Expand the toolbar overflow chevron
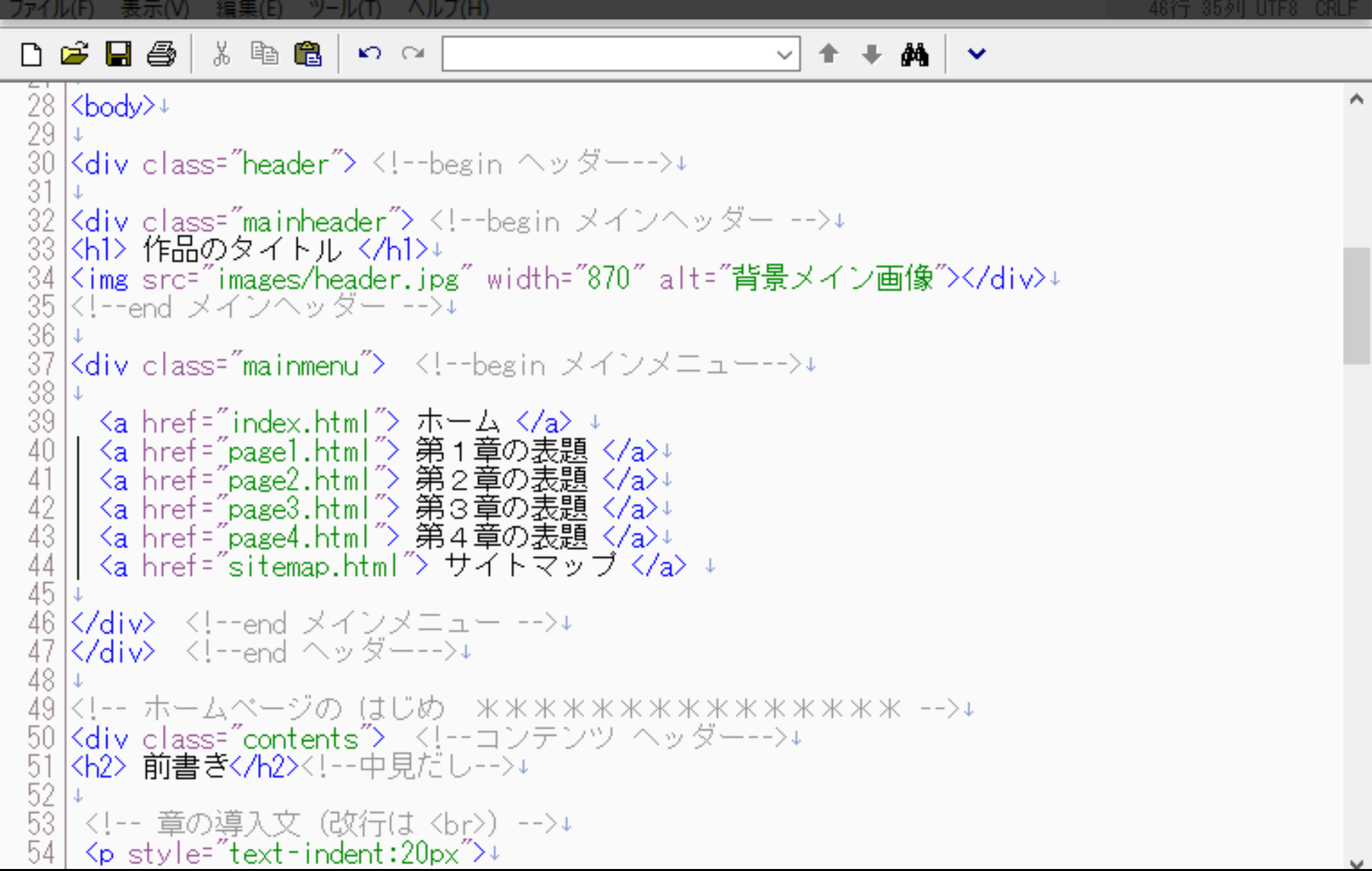 tap(976, 54)
